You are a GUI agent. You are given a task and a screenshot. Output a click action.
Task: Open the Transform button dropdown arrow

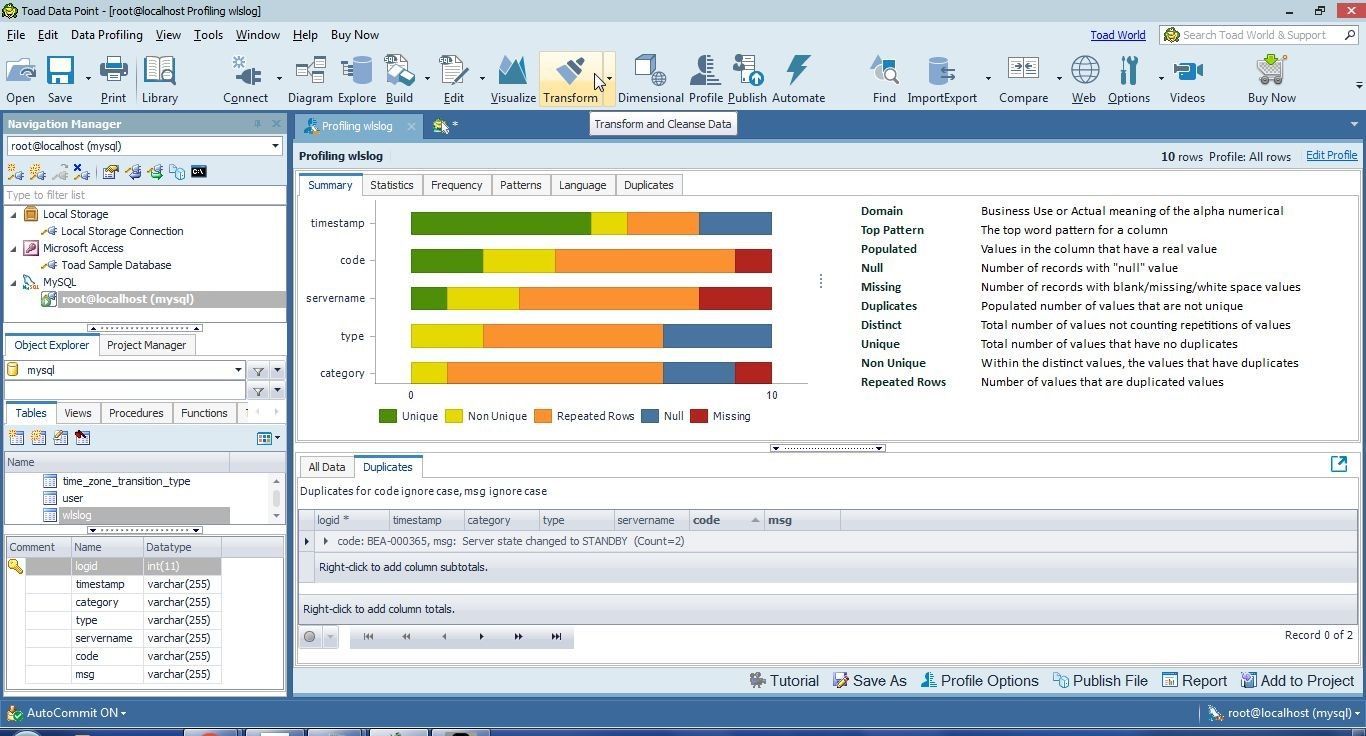click(608, 79)
